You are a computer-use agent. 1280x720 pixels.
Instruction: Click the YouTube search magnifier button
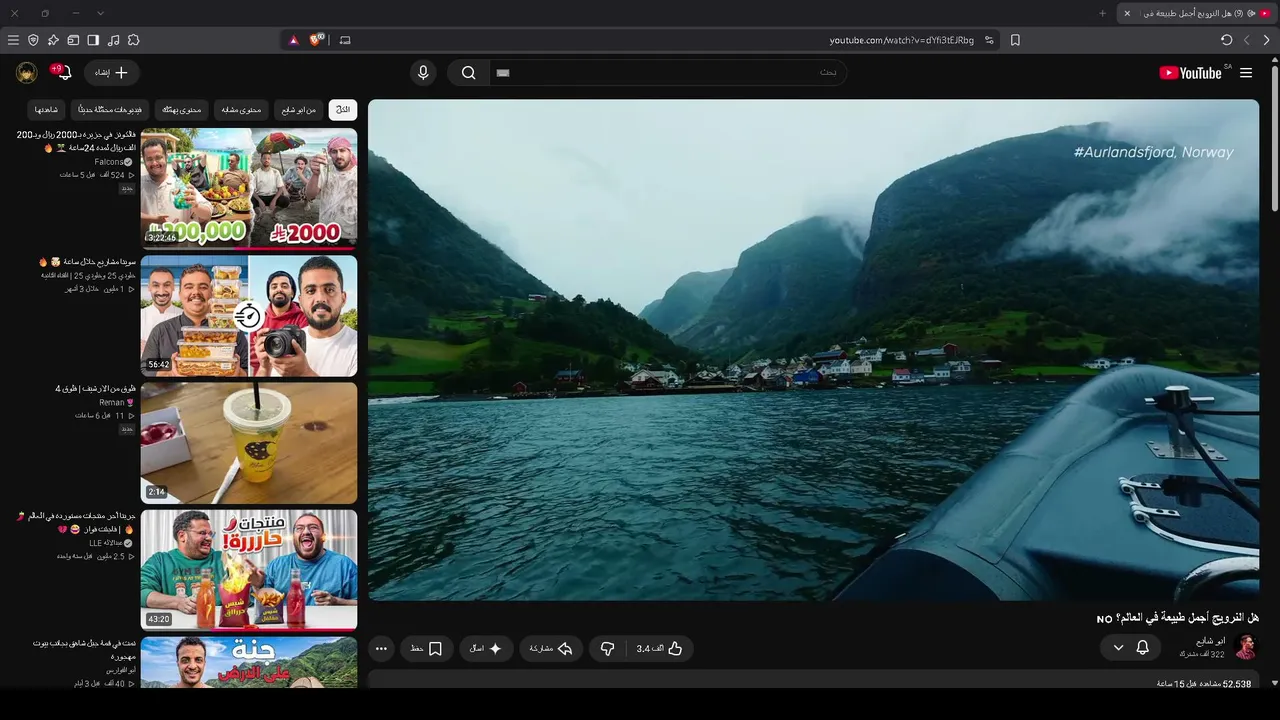click(468, 73)
